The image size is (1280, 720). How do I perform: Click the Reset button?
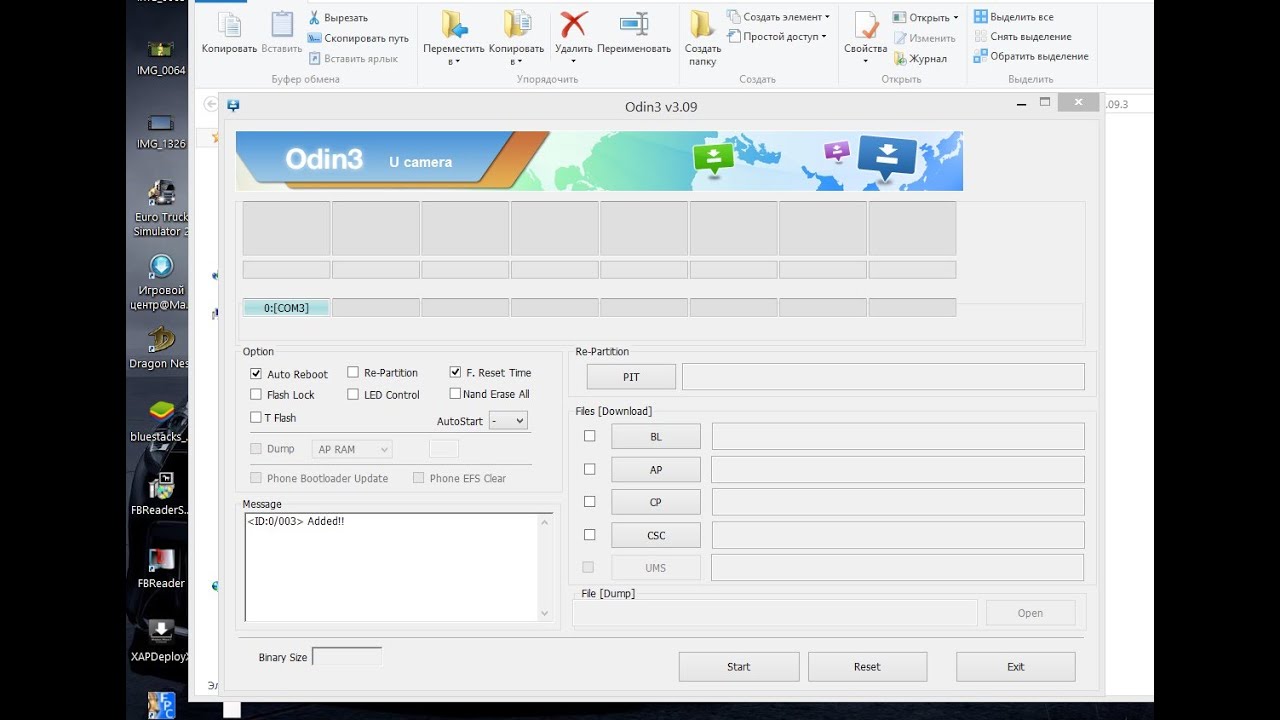tap(867, 667)
